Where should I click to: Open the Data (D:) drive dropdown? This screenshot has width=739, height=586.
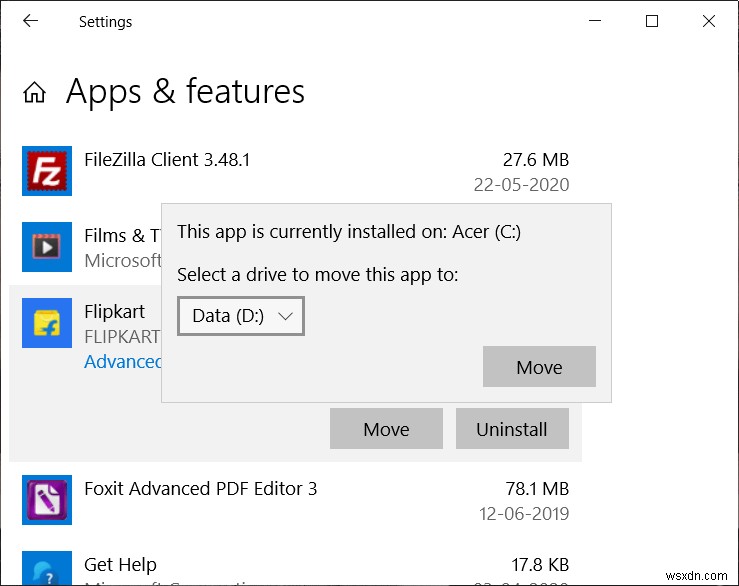click(241, 316)
